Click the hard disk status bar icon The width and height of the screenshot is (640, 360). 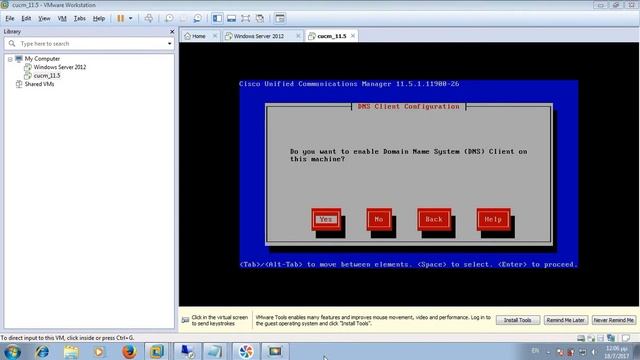[x=581, y=338]
